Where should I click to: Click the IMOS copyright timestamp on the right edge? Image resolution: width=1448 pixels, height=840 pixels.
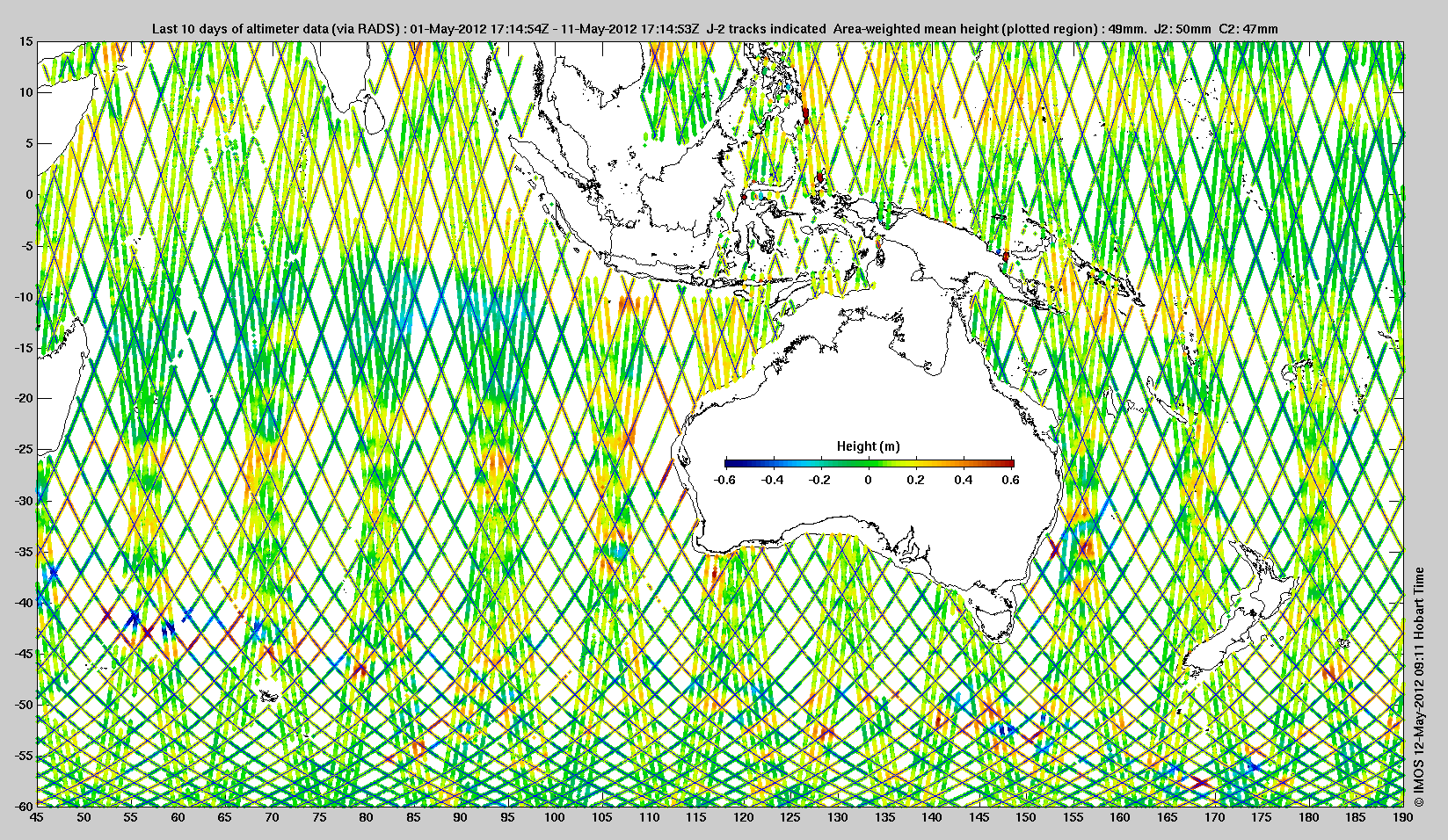click(x=1417, y=686)
